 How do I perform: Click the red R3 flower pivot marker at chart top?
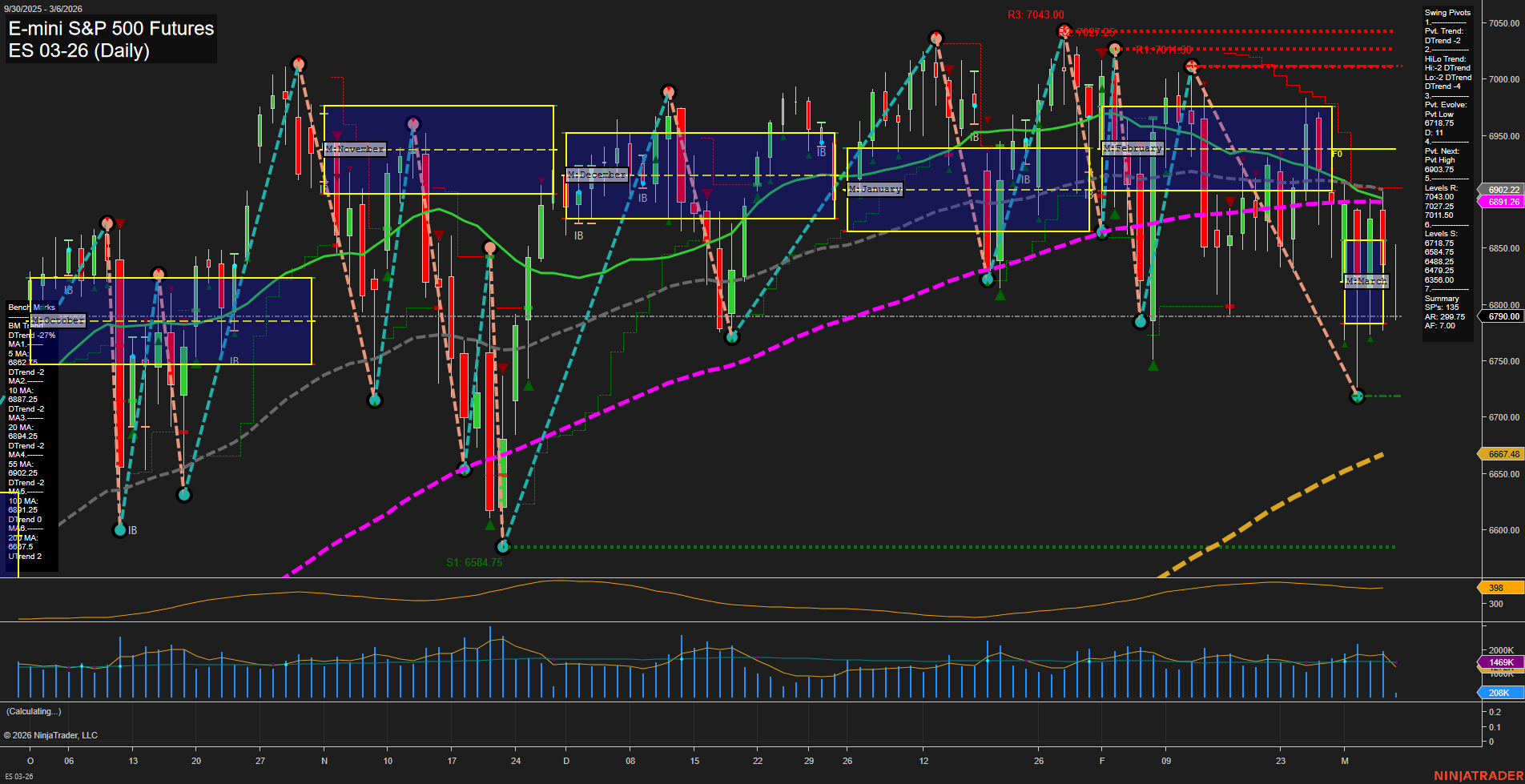pos(1064,32)
